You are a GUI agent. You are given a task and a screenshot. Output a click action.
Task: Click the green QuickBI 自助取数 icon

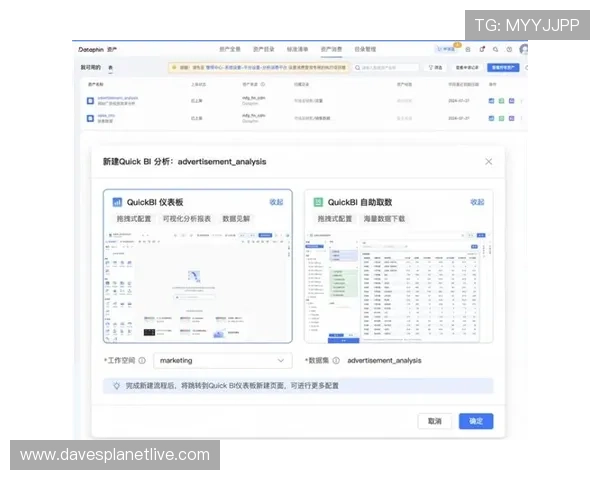point(318,202)
